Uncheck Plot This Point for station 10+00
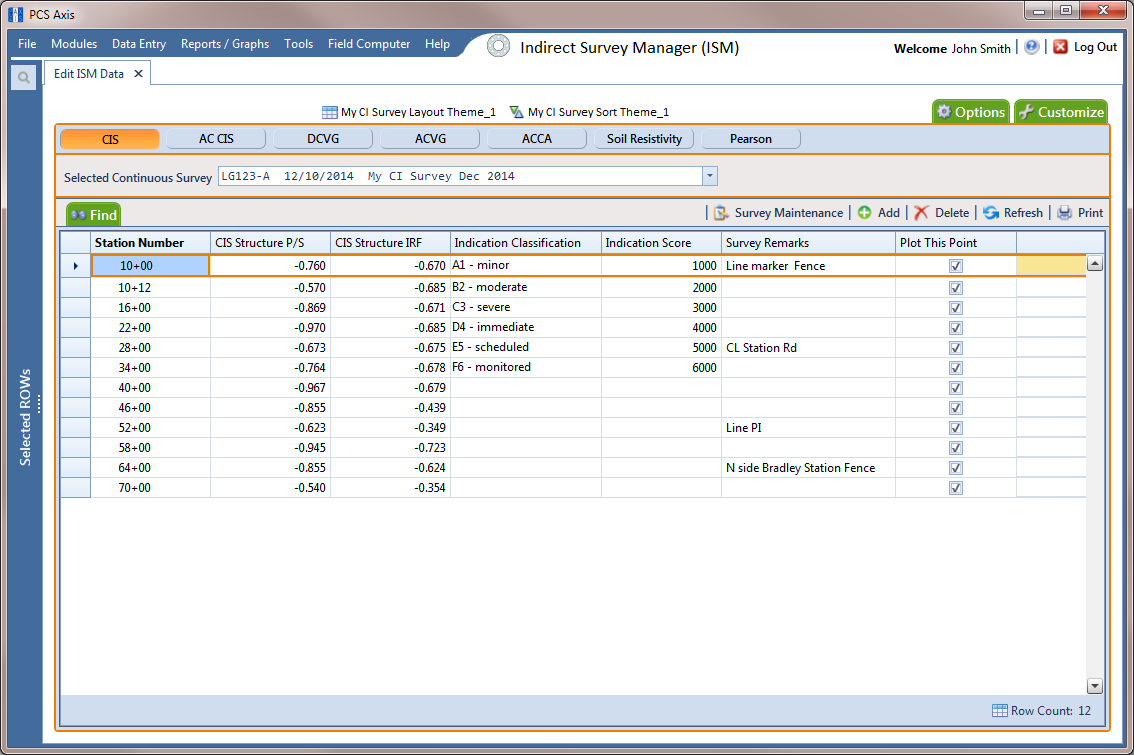Image resolution: width=1134 pixels, height=755 pixels. click(955, 266)
